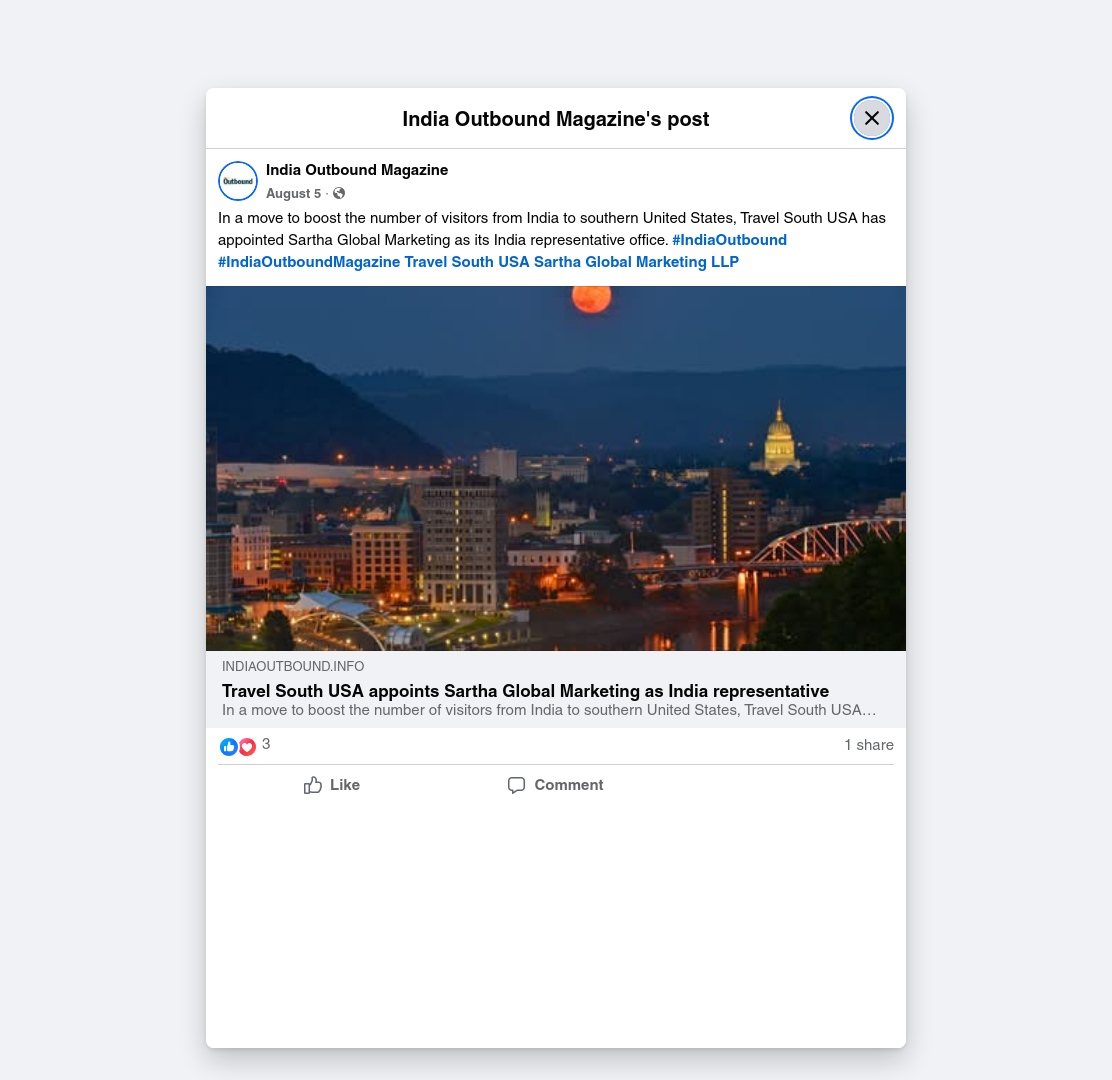
Task: Close the India Outbound Magazine post dialog
Action: (x=872, y=118)
